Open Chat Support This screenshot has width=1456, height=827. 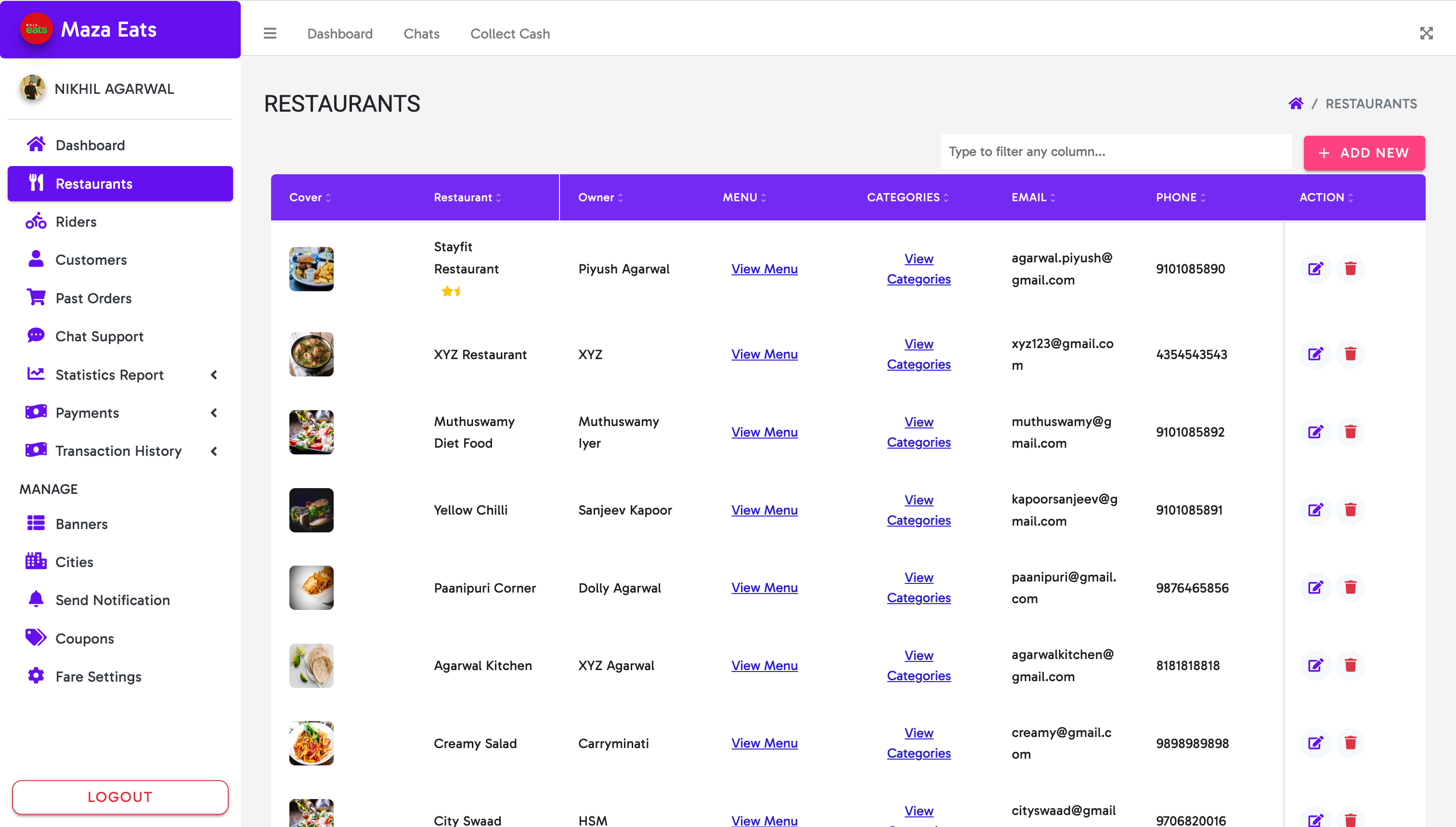point(99,336)
